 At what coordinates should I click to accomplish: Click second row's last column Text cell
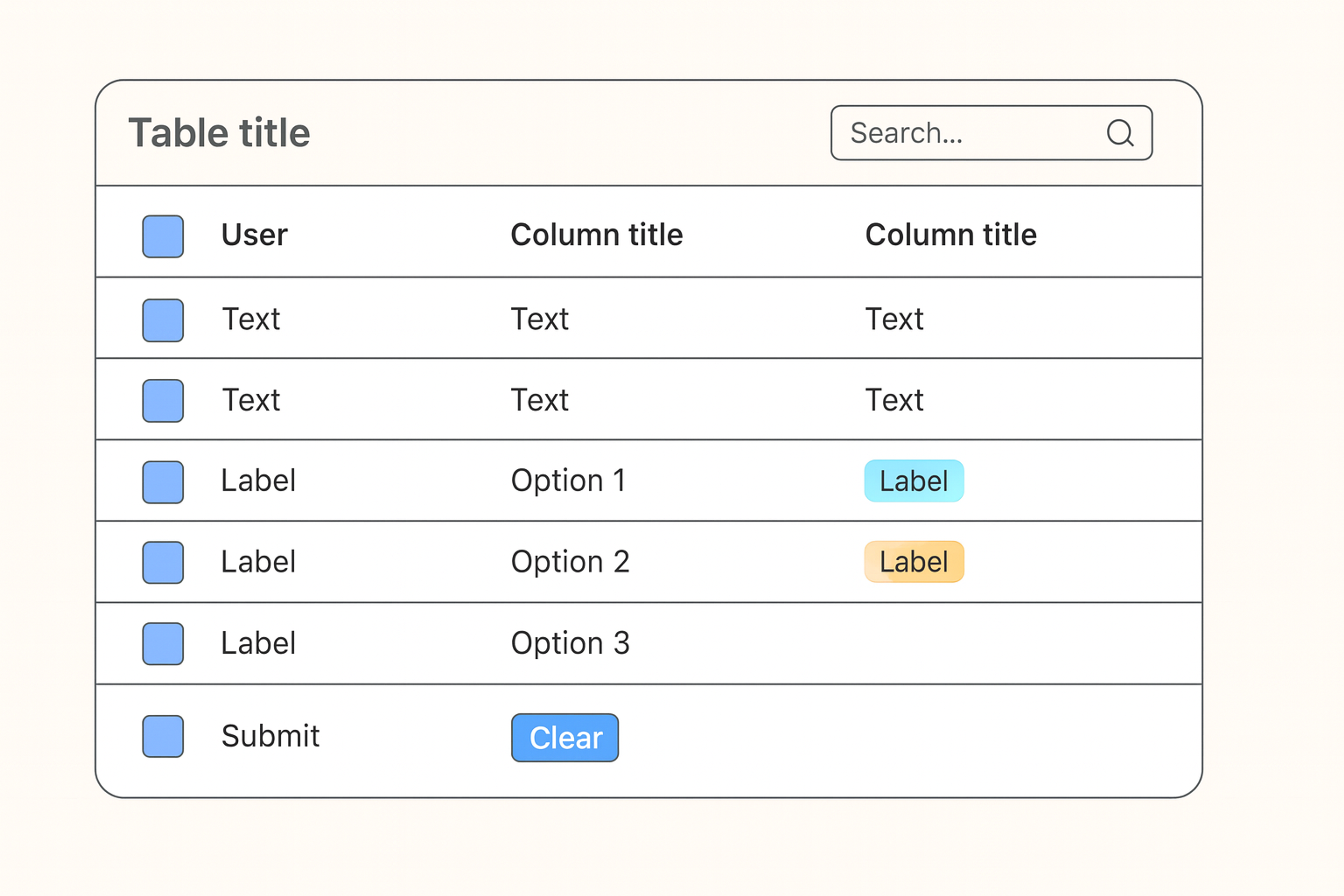coord(894,399)
